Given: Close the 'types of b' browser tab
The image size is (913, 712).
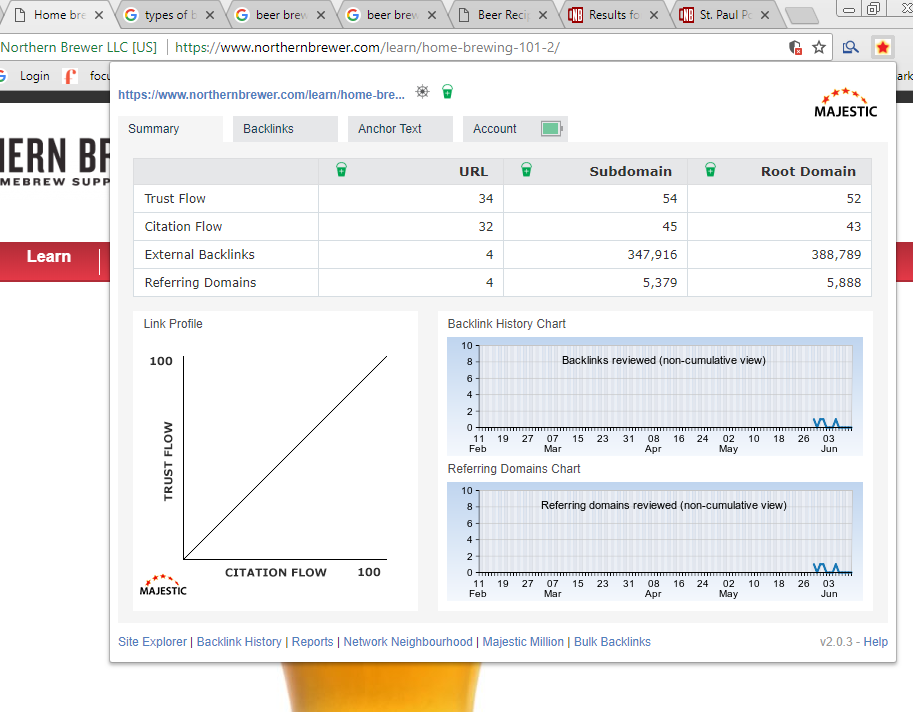Looking at the screenshot, I should tap(210, 15).
